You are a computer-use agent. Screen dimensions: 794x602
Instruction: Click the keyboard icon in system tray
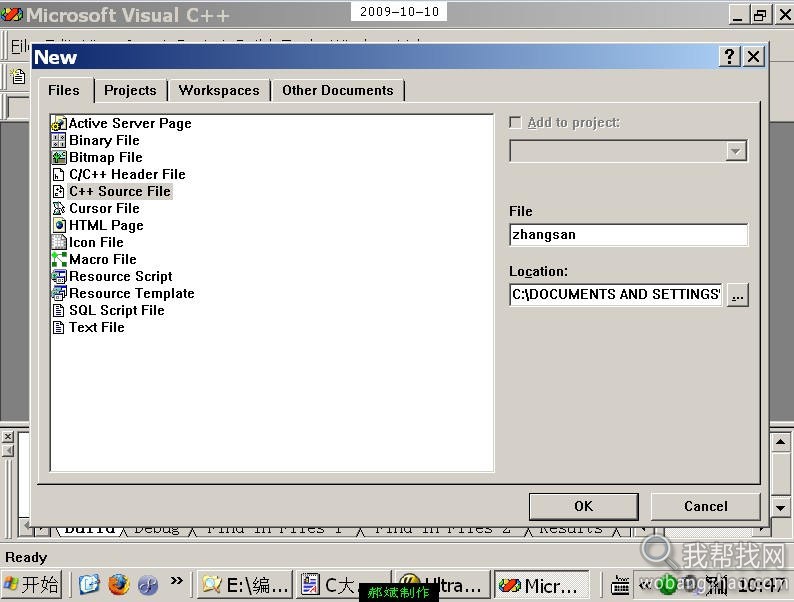tap(620, 586)
